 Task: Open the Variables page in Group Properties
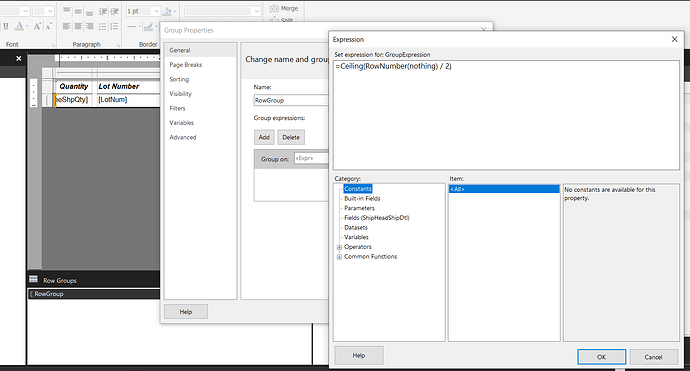pos(181,123)
